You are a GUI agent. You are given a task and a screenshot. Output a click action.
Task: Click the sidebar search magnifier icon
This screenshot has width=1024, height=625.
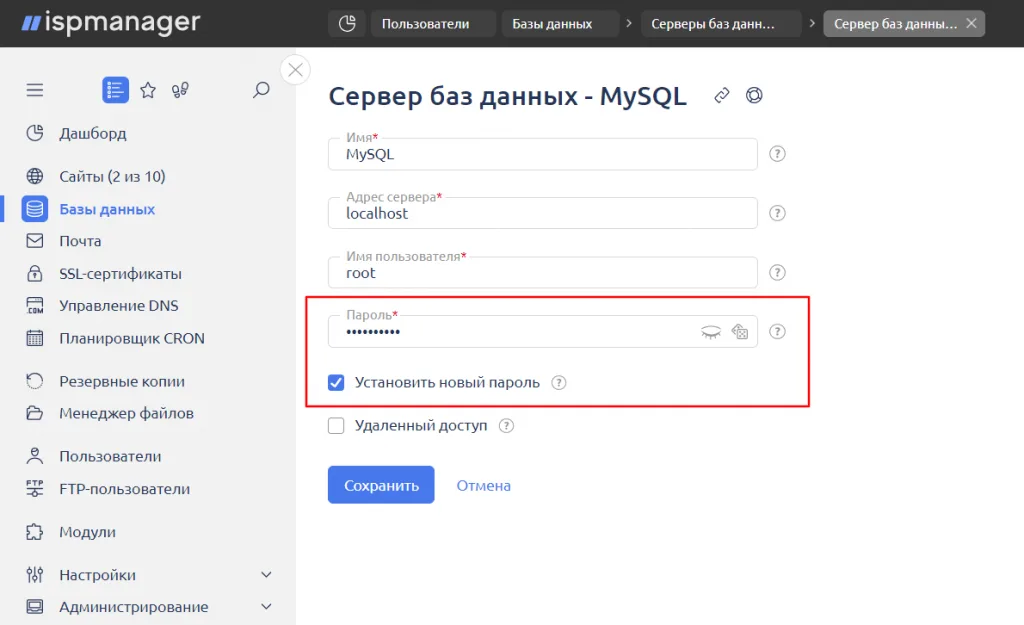tap(261, 90)
